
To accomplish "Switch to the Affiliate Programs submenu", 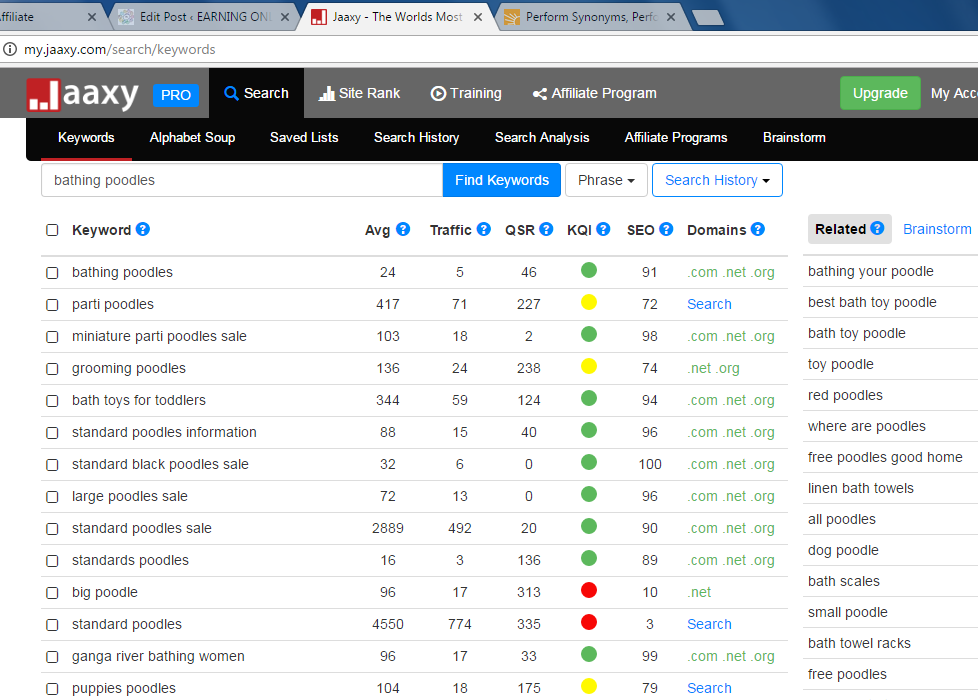I will click(675, 137).
